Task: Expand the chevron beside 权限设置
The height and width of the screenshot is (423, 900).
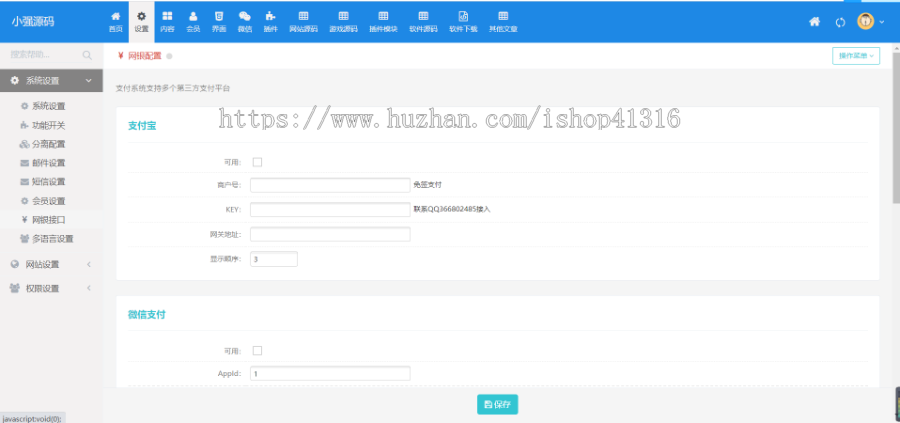Action: click(x=89, y=288)
